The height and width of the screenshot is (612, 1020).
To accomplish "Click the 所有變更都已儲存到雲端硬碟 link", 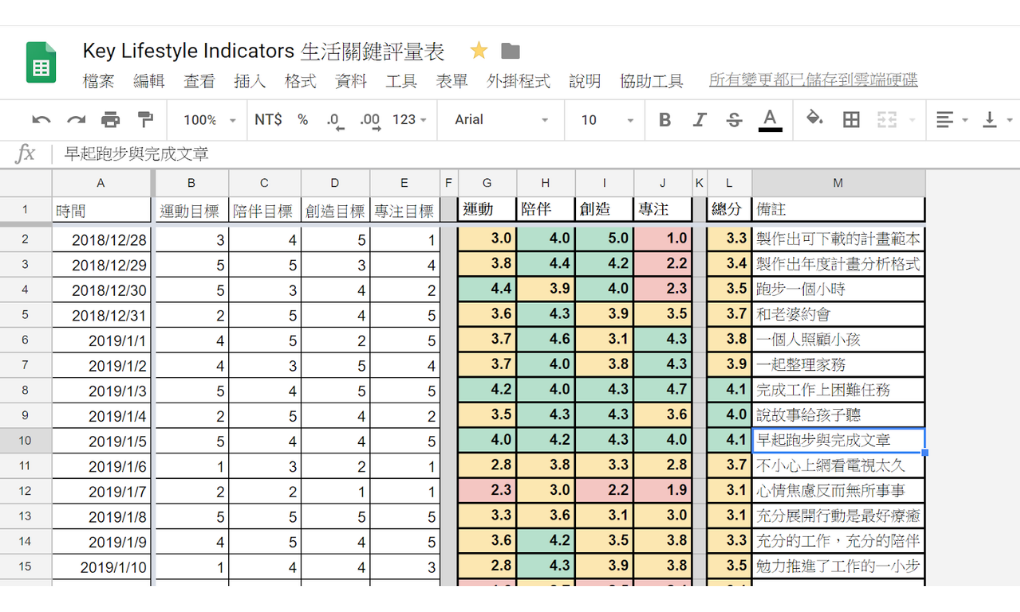I will pyautogui.click(x=813, y=80).
